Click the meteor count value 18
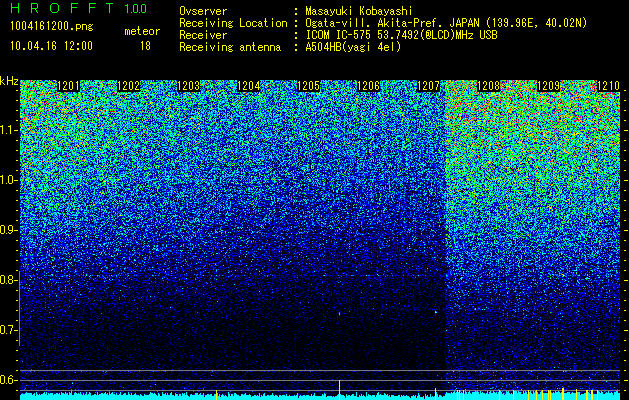Image resolution: width=629 pixels, height=400 pixels. pyautogui.click(x=145, y=46)
